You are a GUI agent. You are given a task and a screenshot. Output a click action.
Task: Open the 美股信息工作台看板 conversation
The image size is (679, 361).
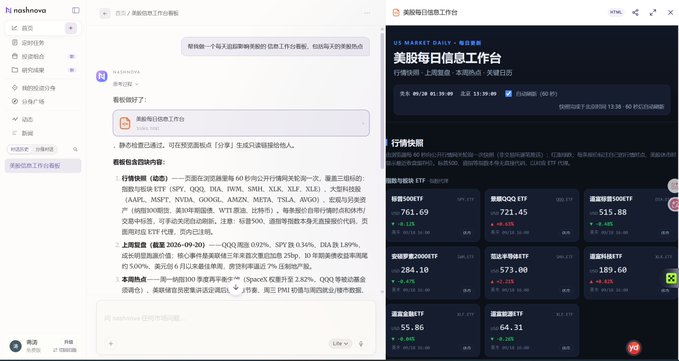click(43, 166)
